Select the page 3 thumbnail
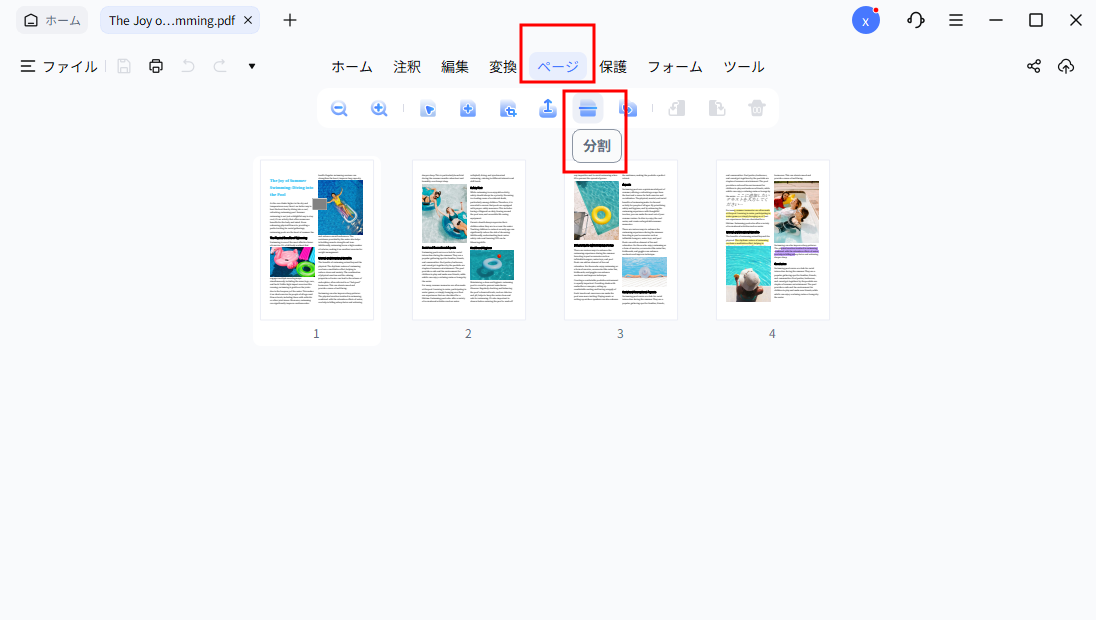Viewport: 1096px width, 620px height. click(x=620, y=239)
